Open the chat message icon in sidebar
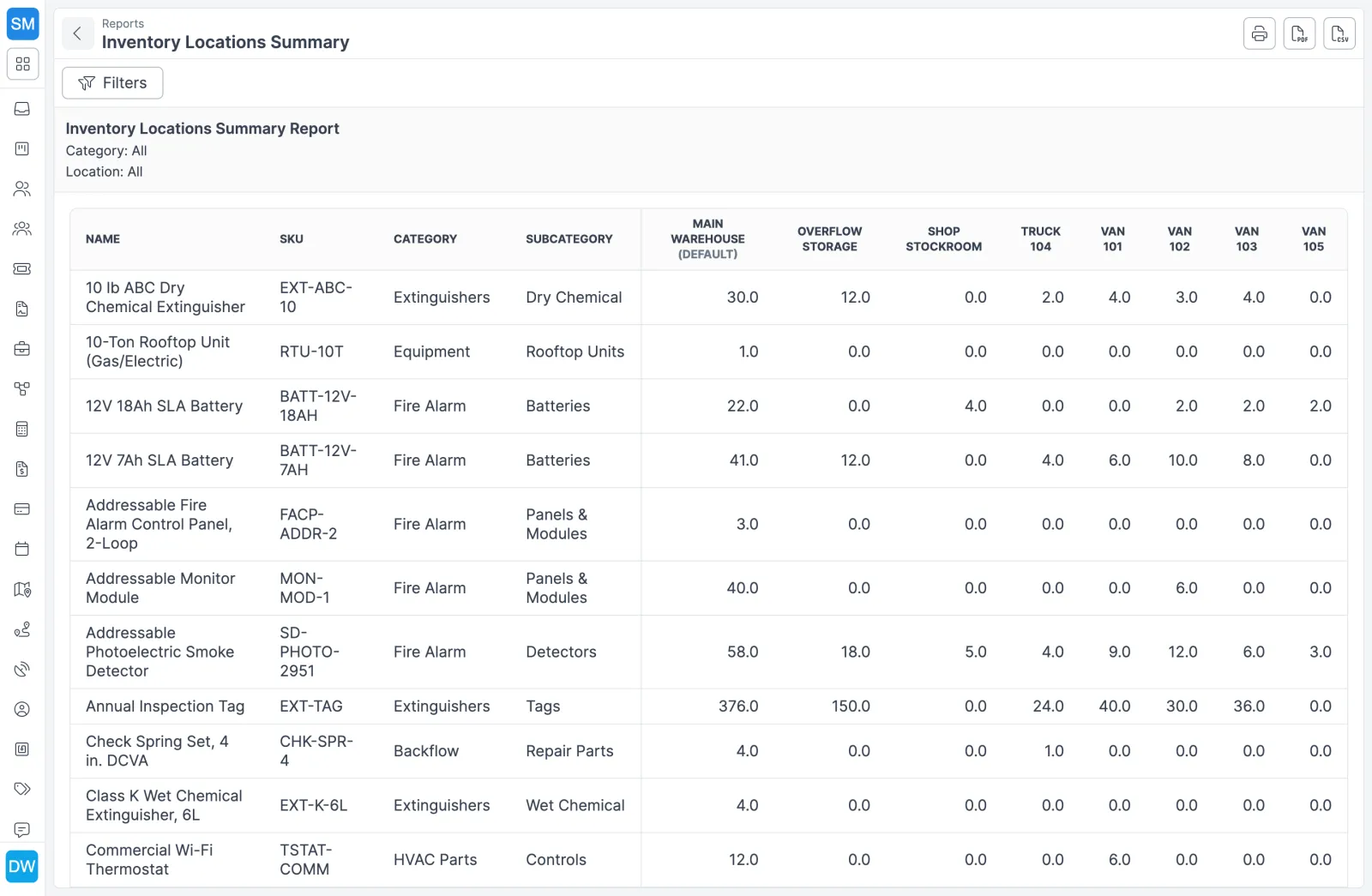The image size is (1372, 896). [x=22, y=829]
